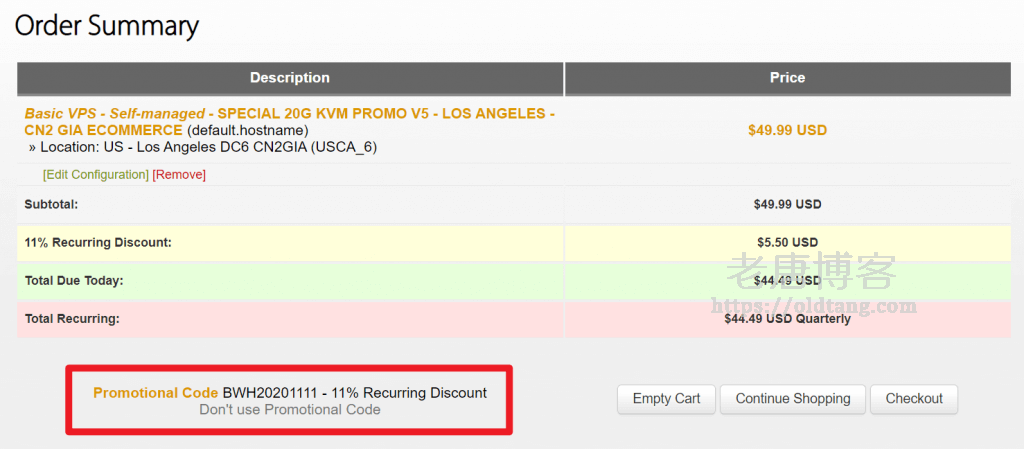
Task: Remove the VPS item from cart
Action: point(179,174)
